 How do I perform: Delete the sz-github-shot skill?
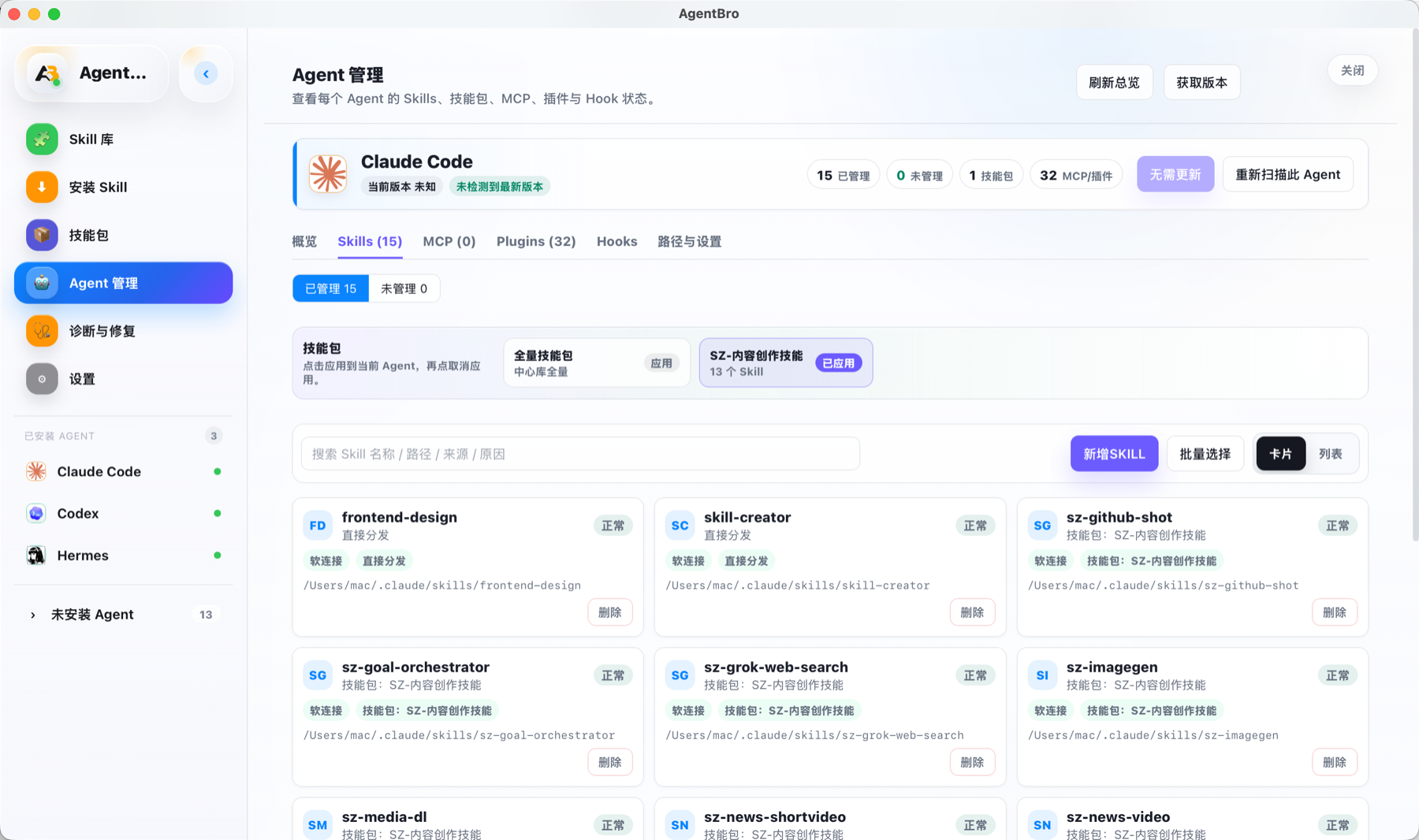(1334, 612)
